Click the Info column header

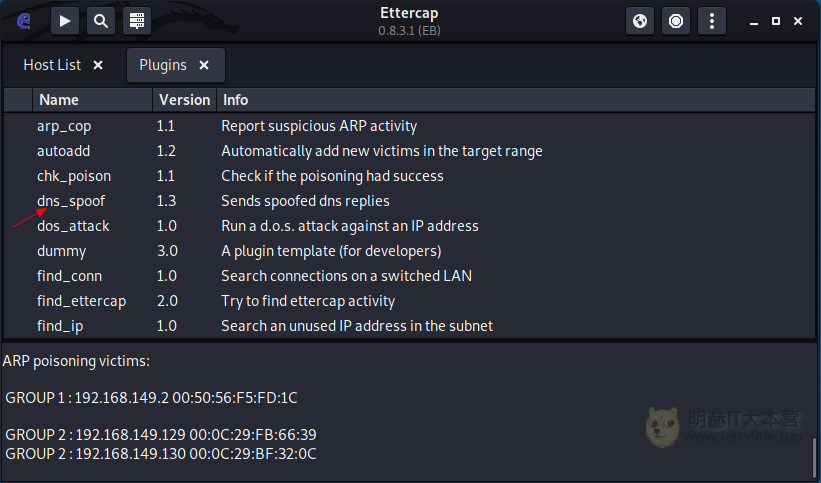(516, 100)
